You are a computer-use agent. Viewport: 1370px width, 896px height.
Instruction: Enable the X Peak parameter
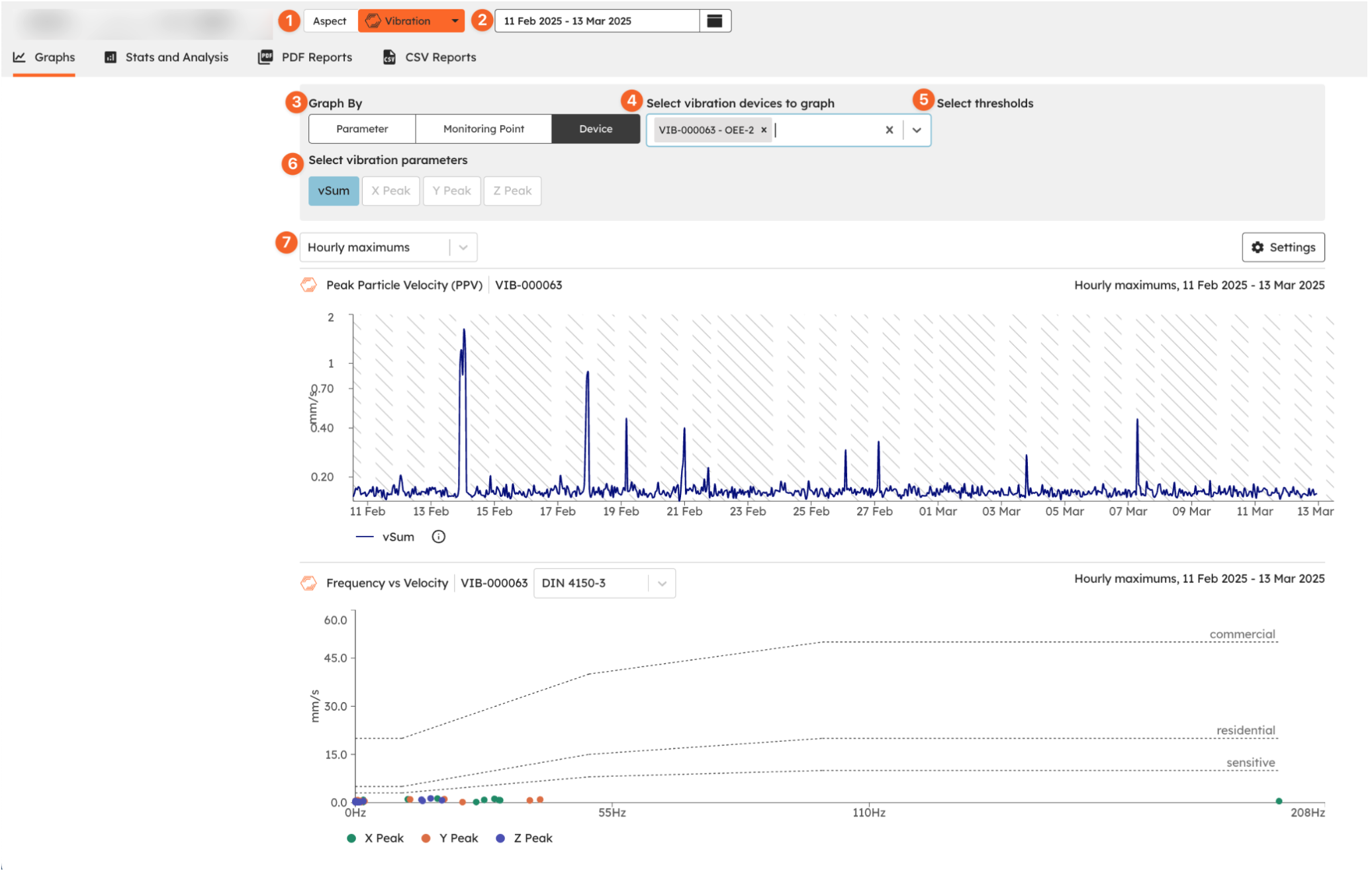(x=390, y=191)
